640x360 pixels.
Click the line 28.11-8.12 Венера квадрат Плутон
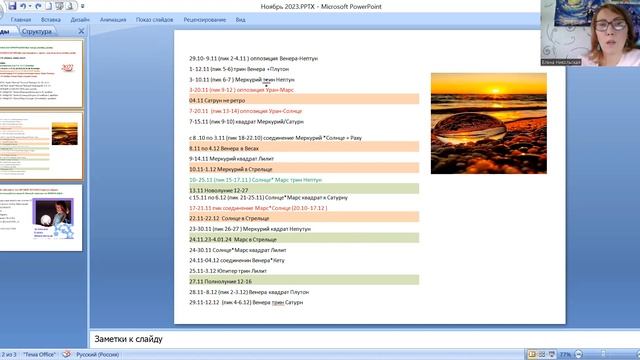coord(249,292)
